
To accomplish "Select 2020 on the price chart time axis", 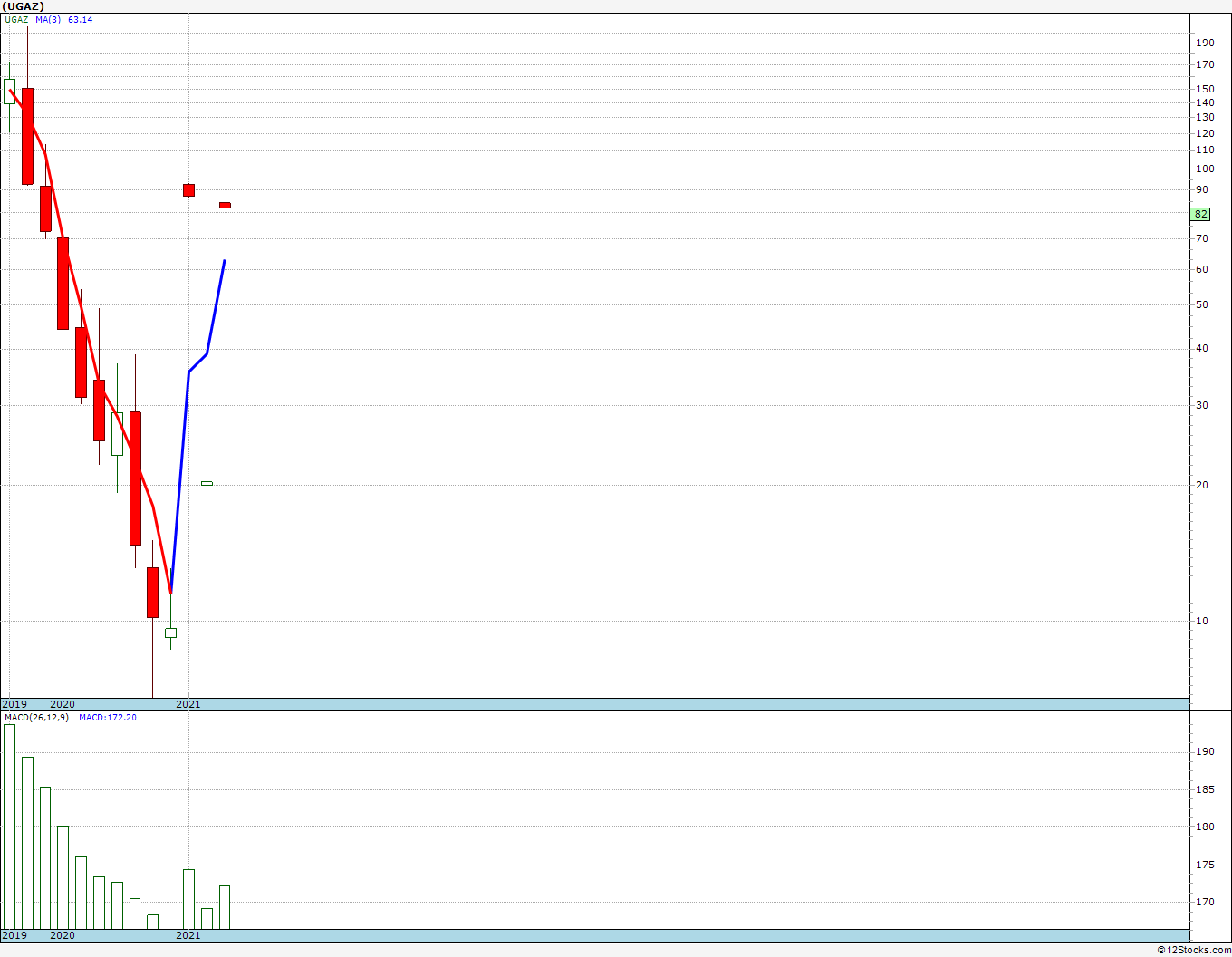I will 63,704.
